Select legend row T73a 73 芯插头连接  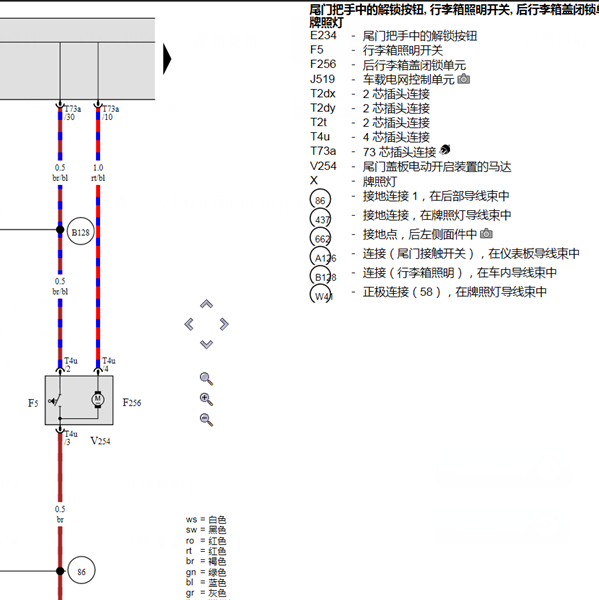click(x=373, y=152)
